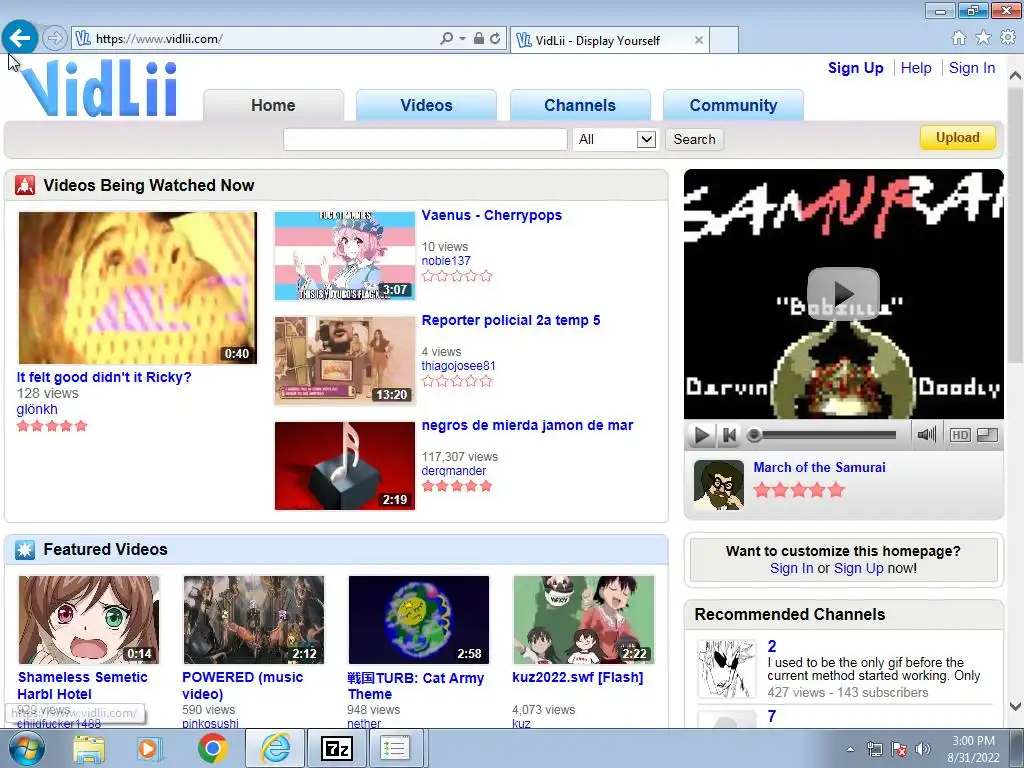Click the music note video thumbnail
Image resolution: width=1024 pixels, height=768 pixels.
[x=345, y=466]
